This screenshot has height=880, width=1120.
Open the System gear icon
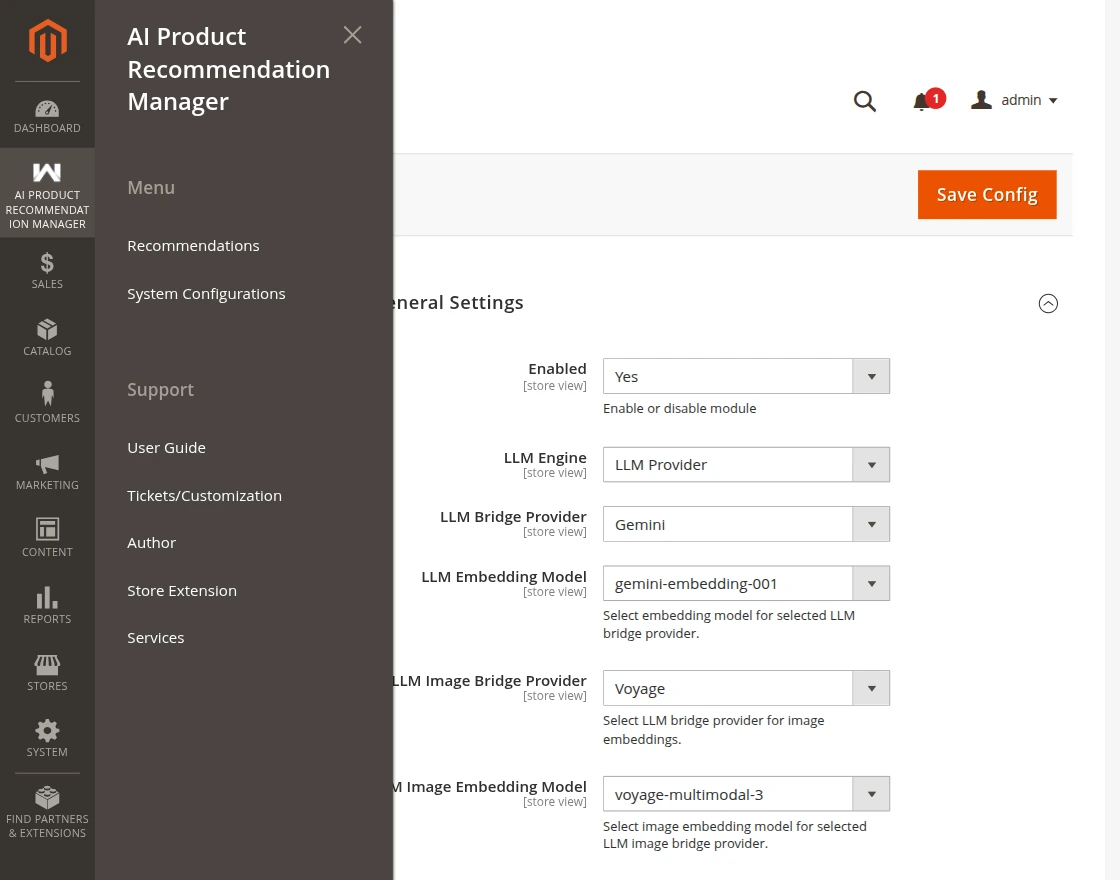[x=47, y=731]
